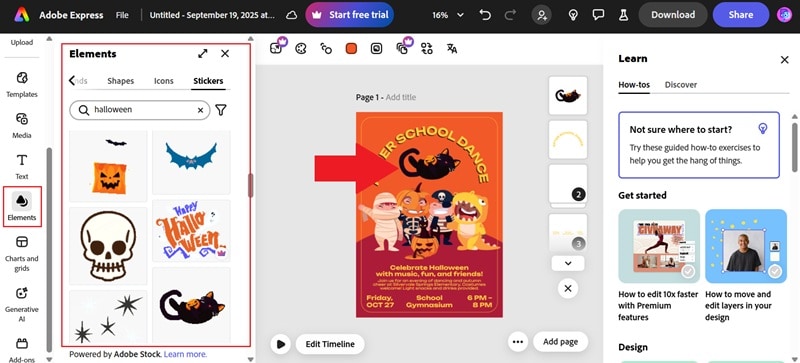Click the Edit Timeline button
This screenshot has width=800, height=363.
[x=330, y=344]
